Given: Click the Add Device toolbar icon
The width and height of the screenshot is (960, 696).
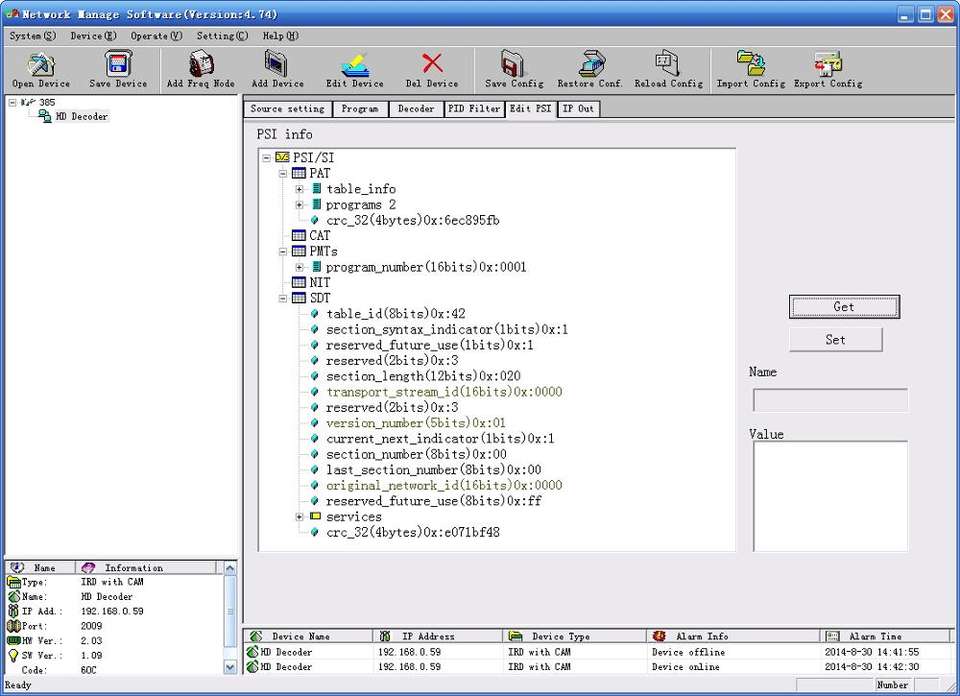Looking at the screenshot, I should pos(277,66).
